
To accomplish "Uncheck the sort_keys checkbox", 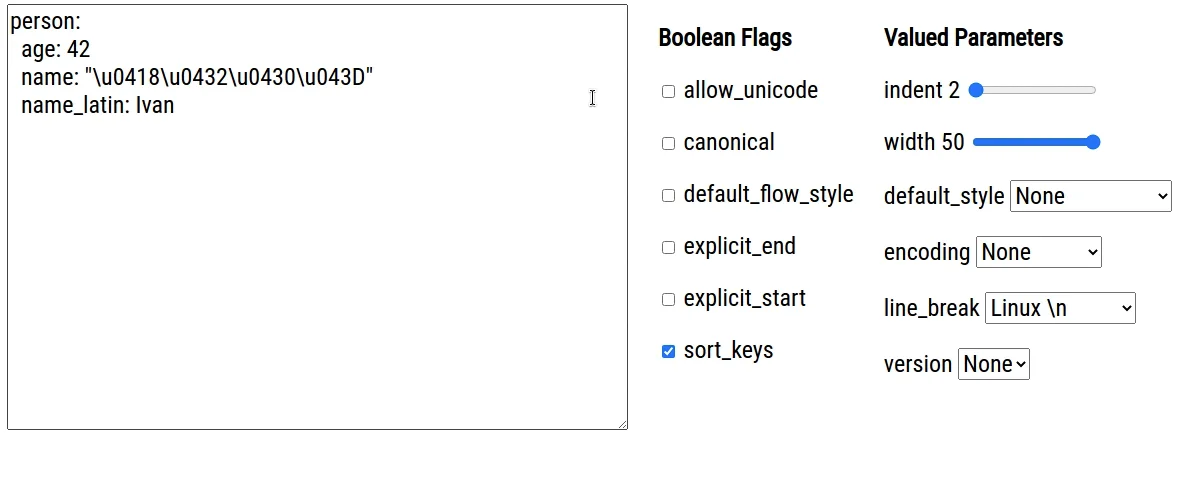I will tap(668, 352).
